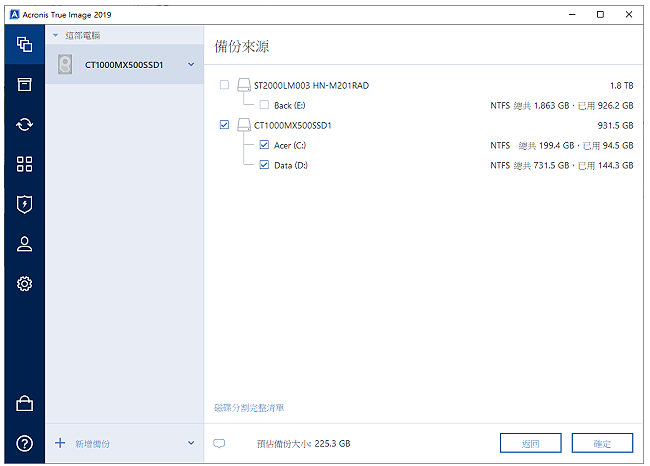Click the 備份來源 heading
This screenshot has height=466, width=650.
(x=242, y=46)
